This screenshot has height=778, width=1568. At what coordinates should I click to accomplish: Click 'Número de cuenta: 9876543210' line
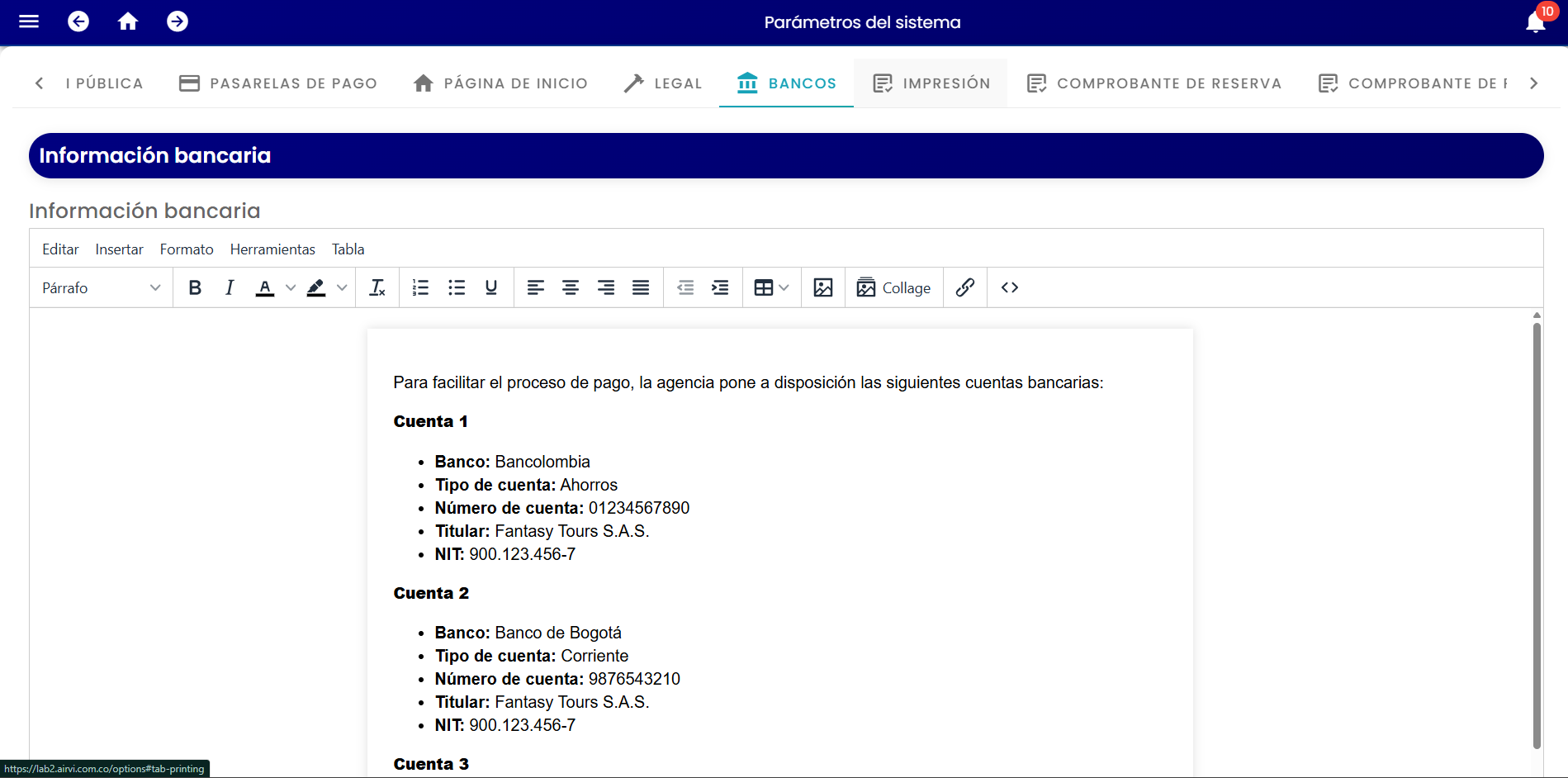[557, 679]
